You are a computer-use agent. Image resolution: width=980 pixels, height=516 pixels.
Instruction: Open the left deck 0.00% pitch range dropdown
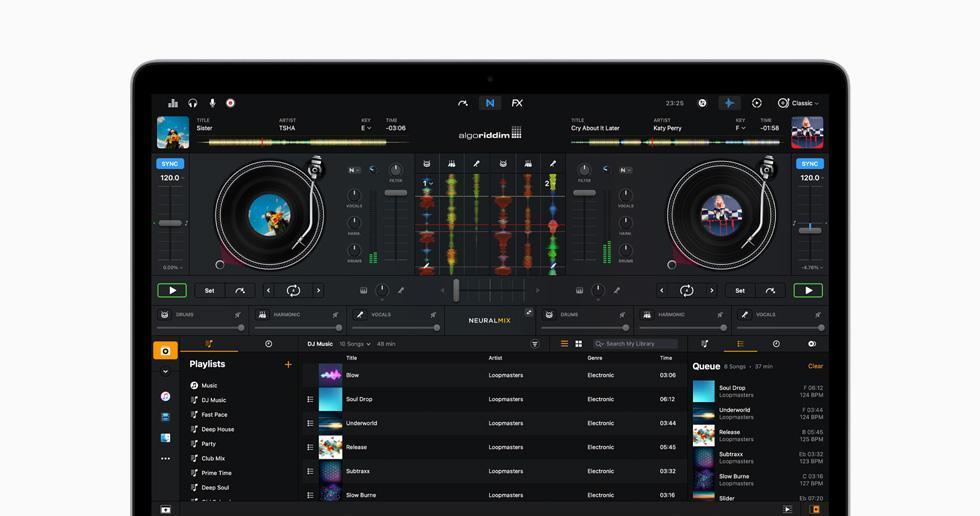(x=172, y=267)
